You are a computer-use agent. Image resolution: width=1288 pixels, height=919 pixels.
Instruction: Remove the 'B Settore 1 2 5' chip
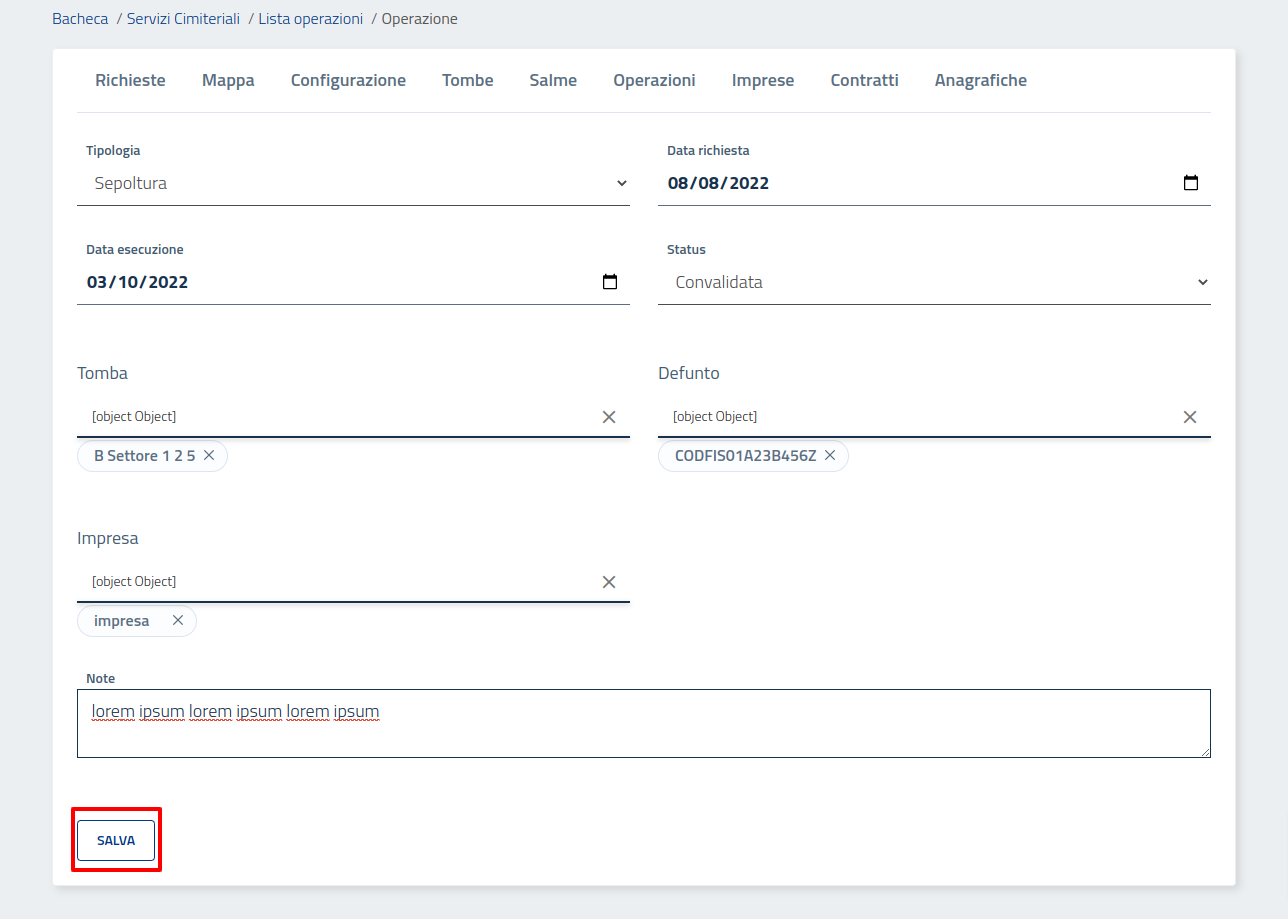209,456
